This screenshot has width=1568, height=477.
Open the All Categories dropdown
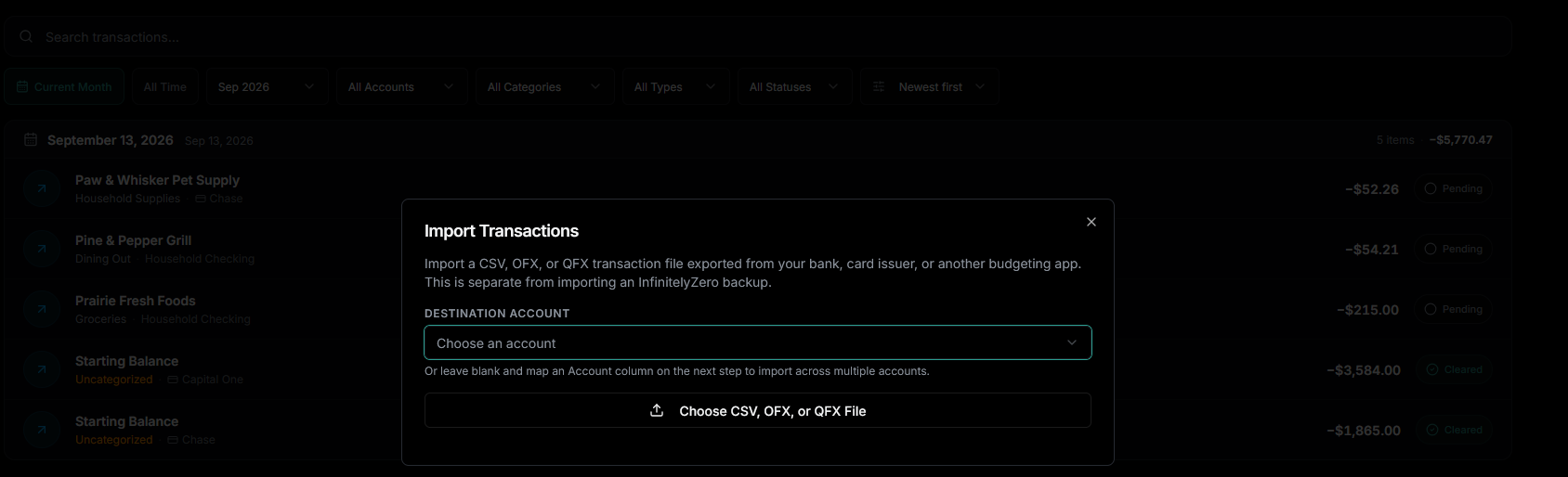click(x=544, y=86)
